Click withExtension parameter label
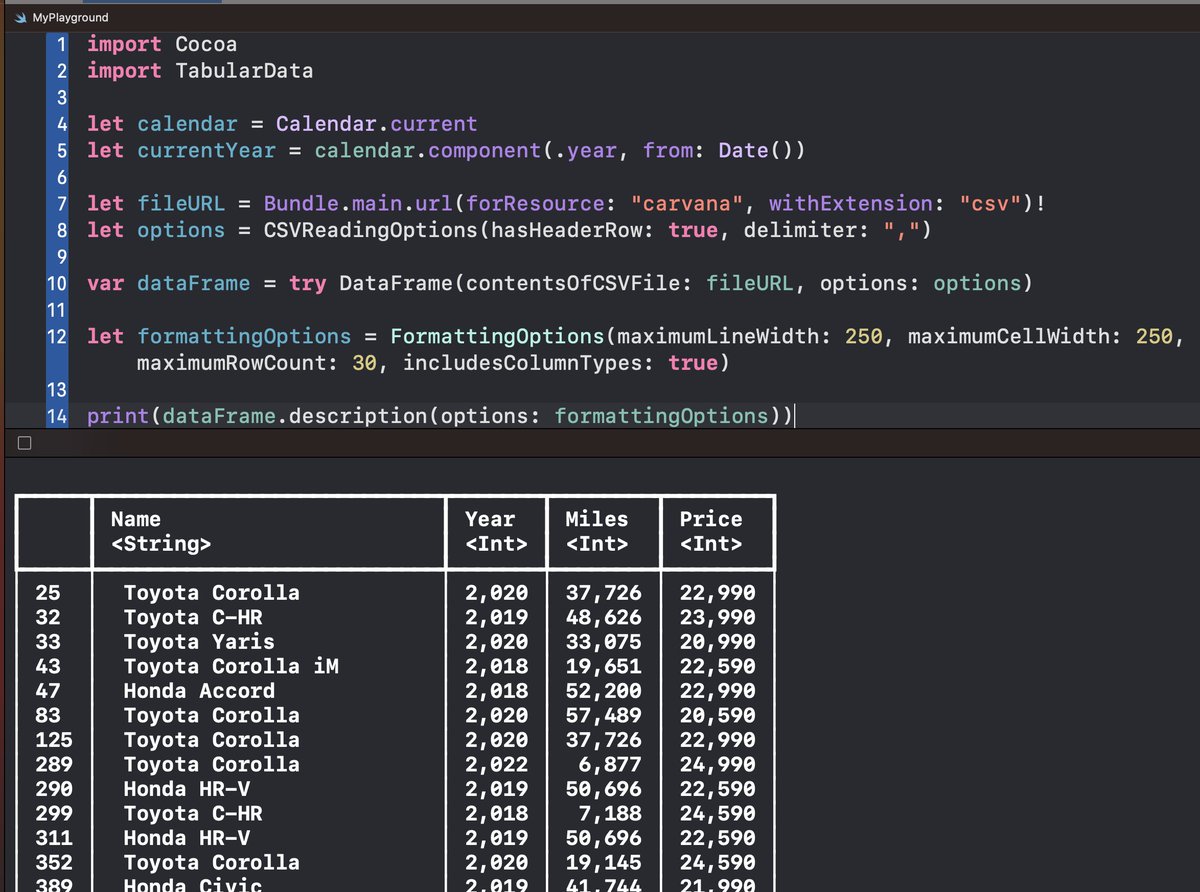 pyautogui.click(x=850, y=204)
